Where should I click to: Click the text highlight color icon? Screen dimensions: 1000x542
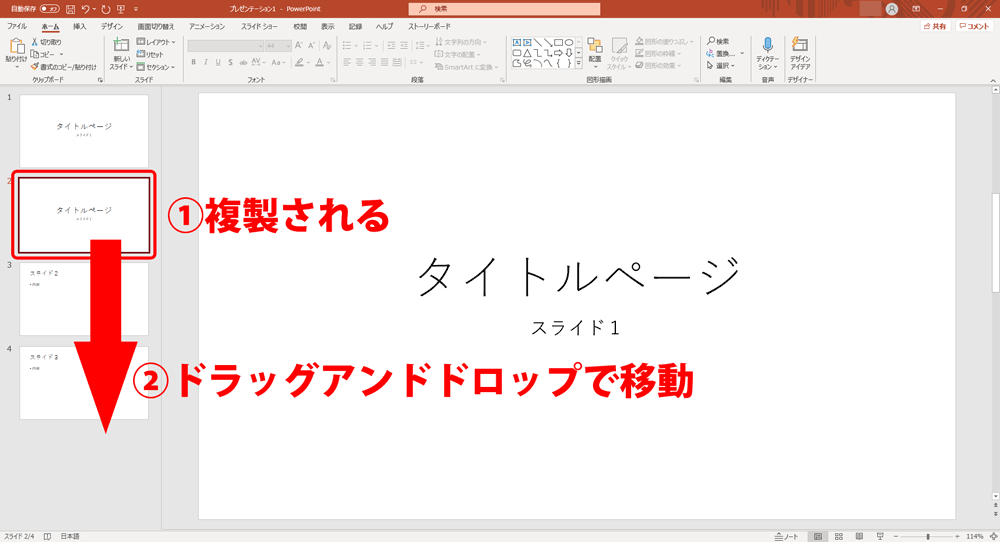[x=298, y=62]
